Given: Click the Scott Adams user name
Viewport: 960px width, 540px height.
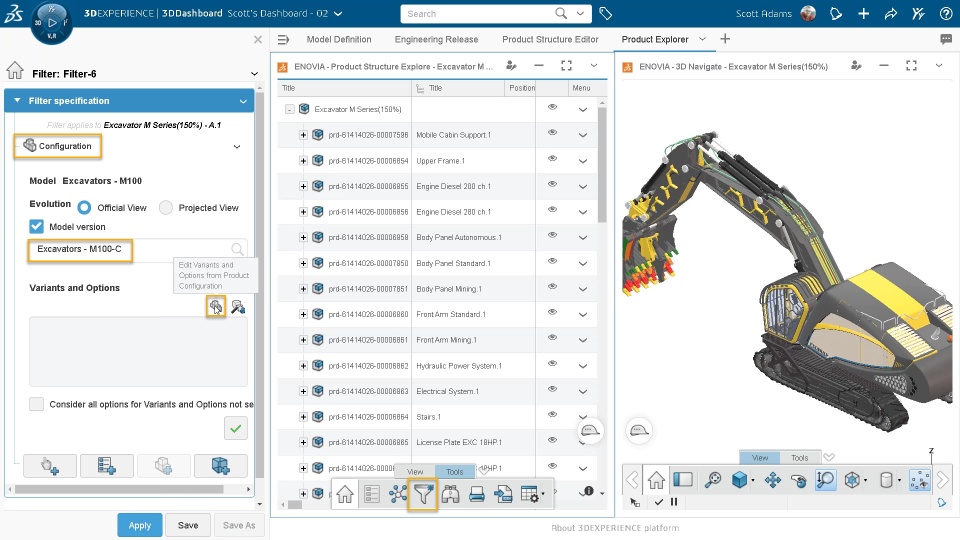Looking at the screenshot, I should (x=763, y=13).
